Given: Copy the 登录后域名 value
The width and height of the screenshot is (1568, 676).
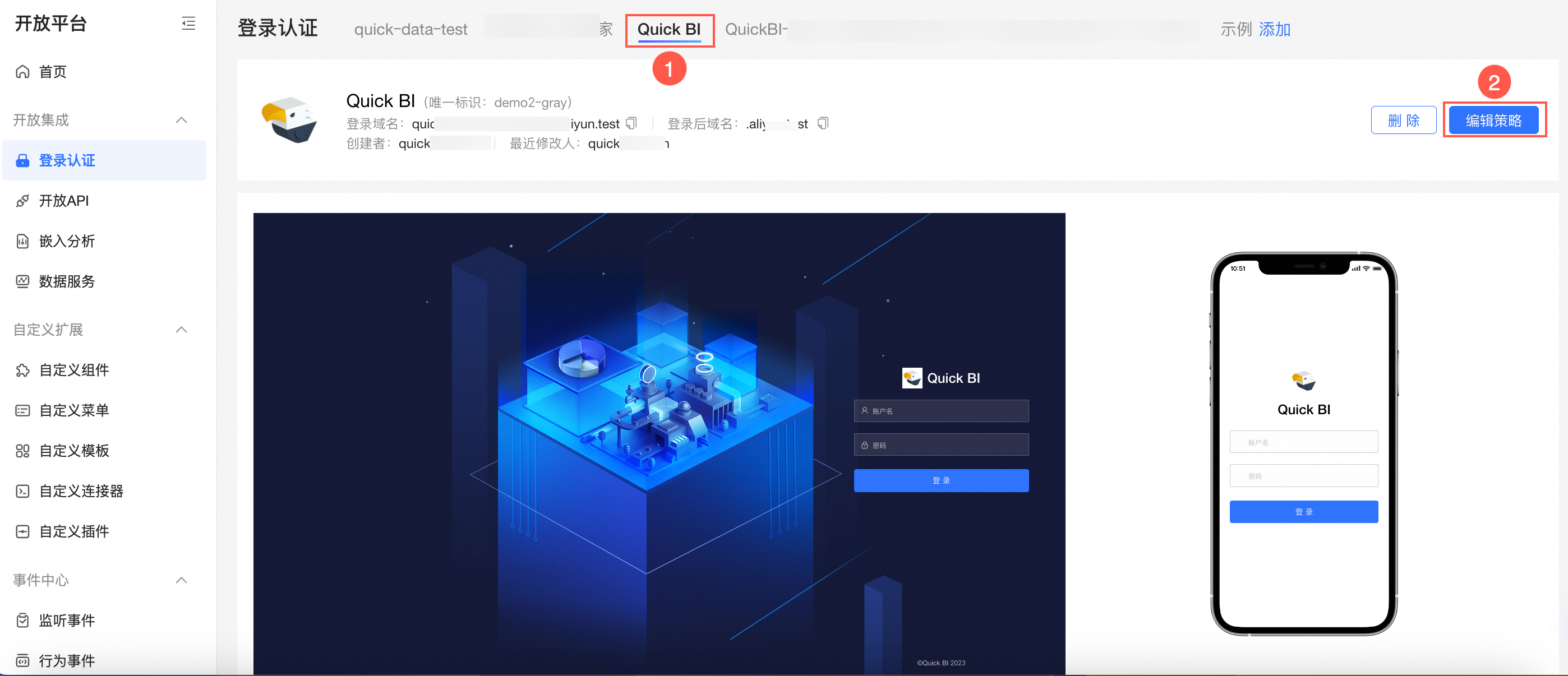Looking at the screenshot, I should (823, 123).
